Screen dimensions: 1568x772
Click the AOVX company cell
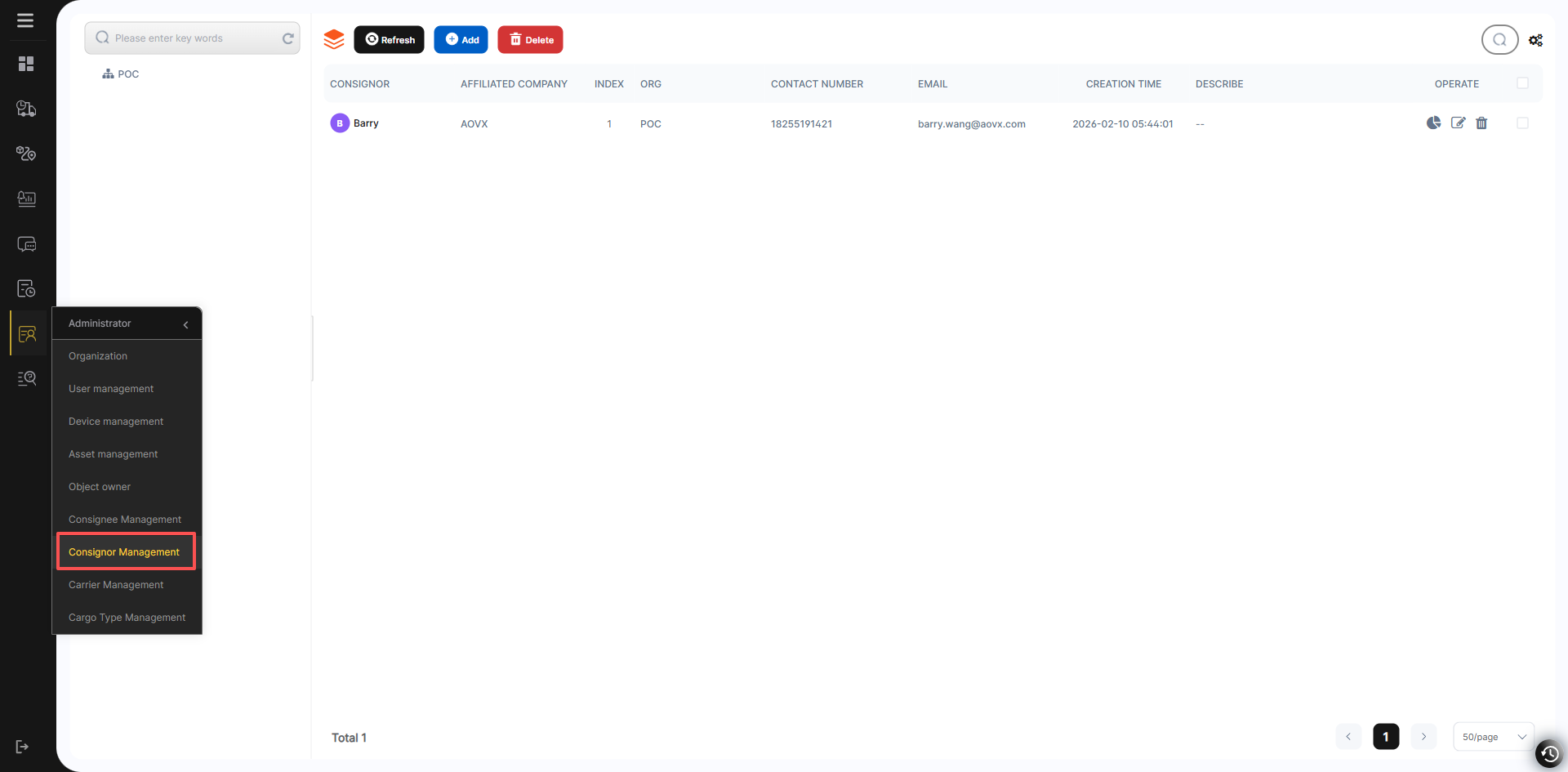474,124
